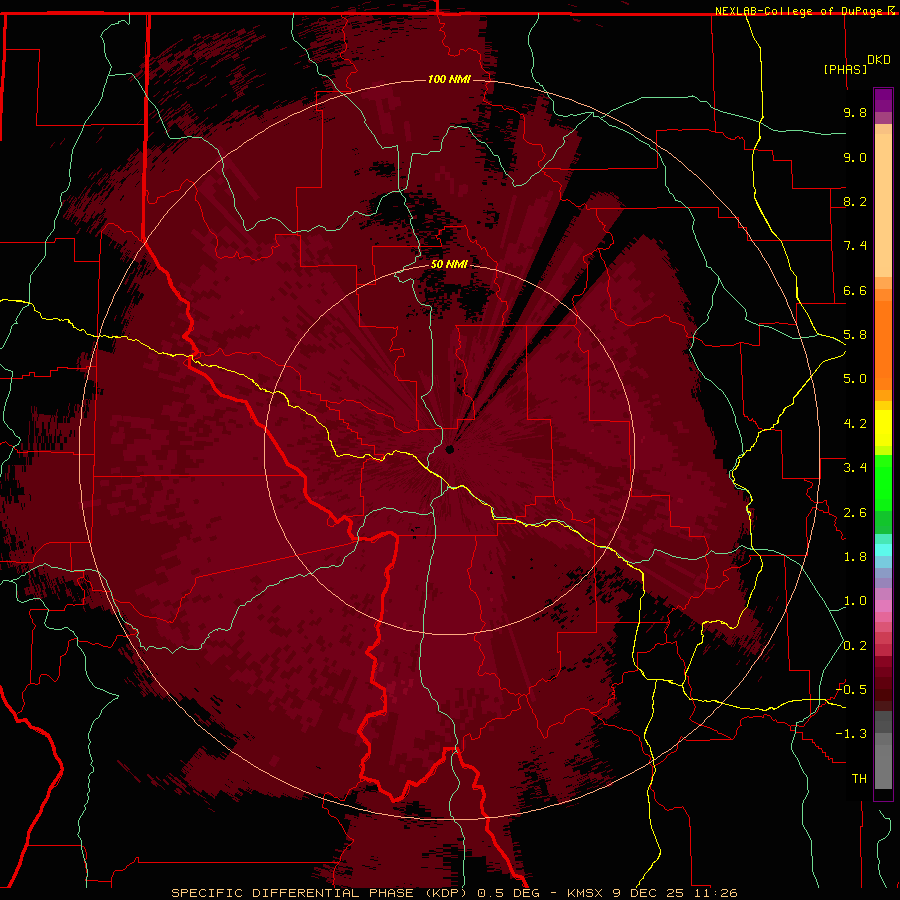Click the TH label at the legend bottom
This screenshot has width=900, height=900.
pyautogui.click(x=859, y=779)
